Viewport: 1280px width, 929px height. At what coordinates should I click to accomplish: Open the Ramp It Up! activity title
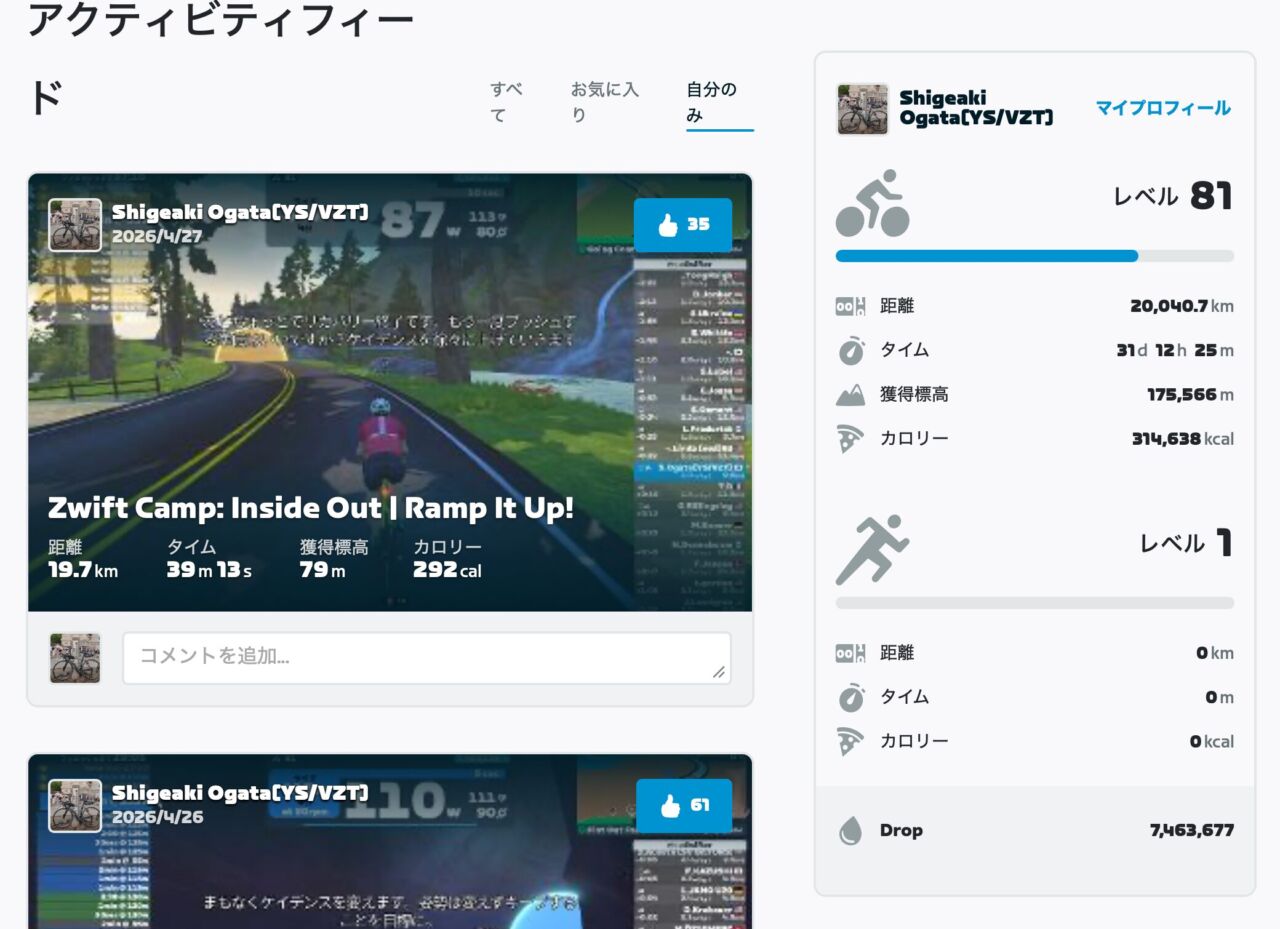click(311, 508)
